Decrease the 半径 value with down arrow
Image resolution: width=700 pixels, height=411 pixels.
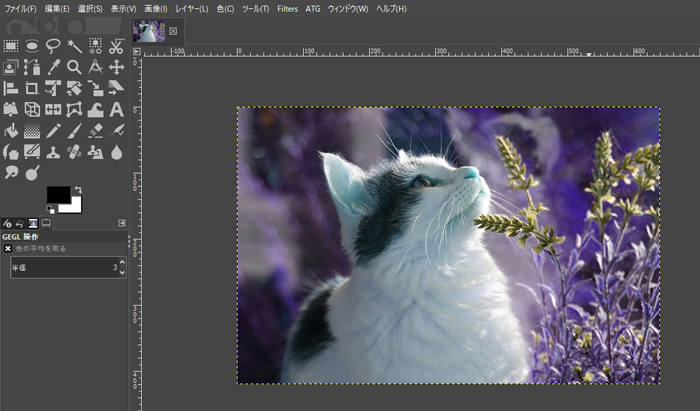[121, 272]
